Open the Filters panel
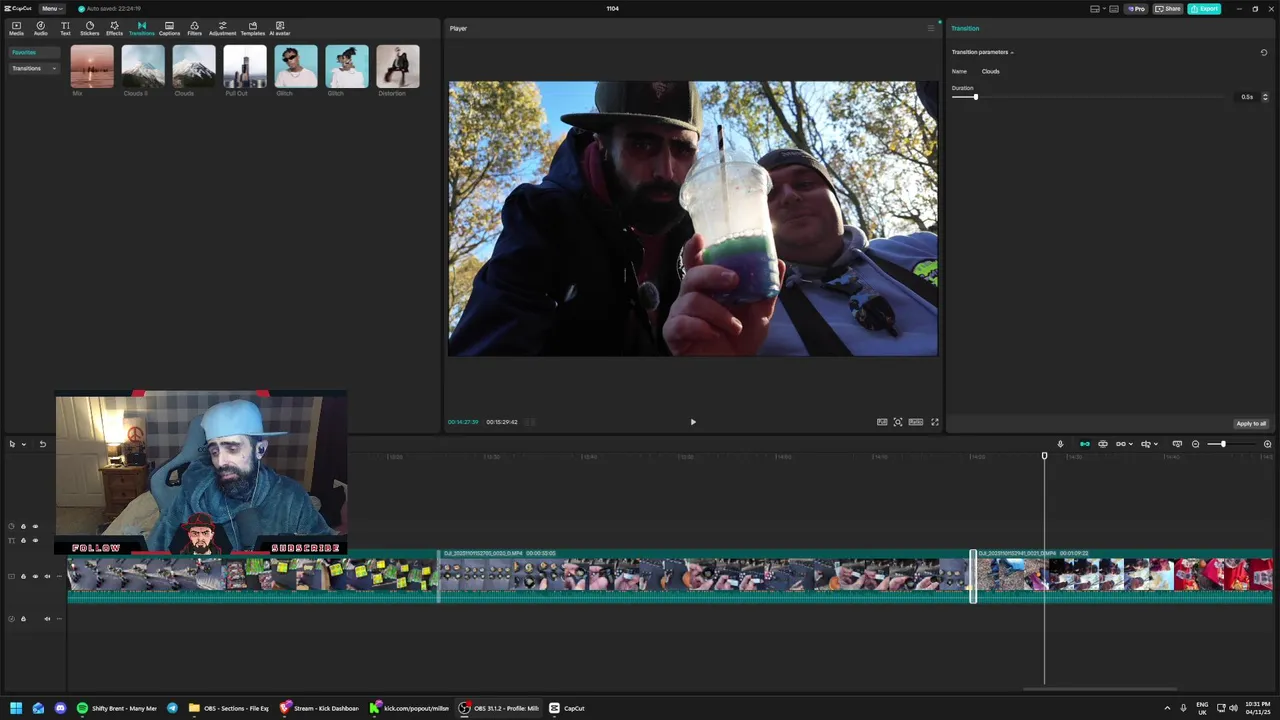The height and width of the screenshot is (720, 1280). [194, 28]
